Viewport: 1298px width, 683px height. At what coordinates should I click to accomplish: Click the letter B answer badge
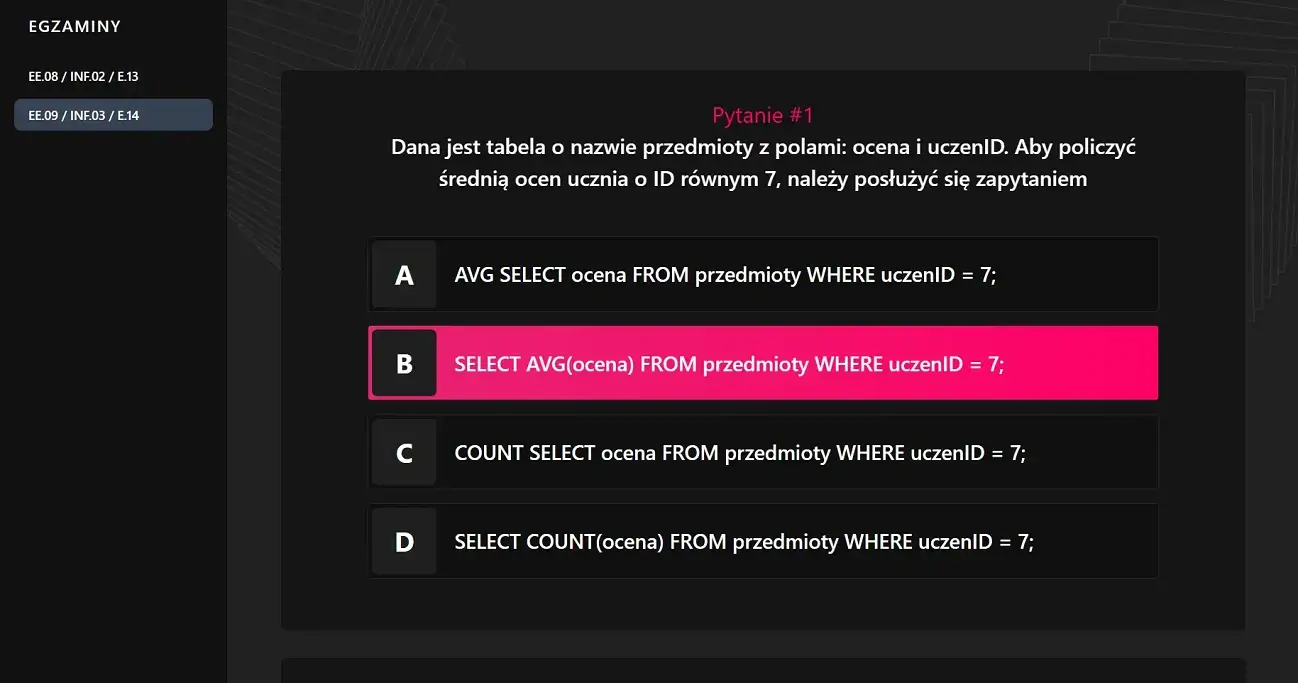point(404,363)
